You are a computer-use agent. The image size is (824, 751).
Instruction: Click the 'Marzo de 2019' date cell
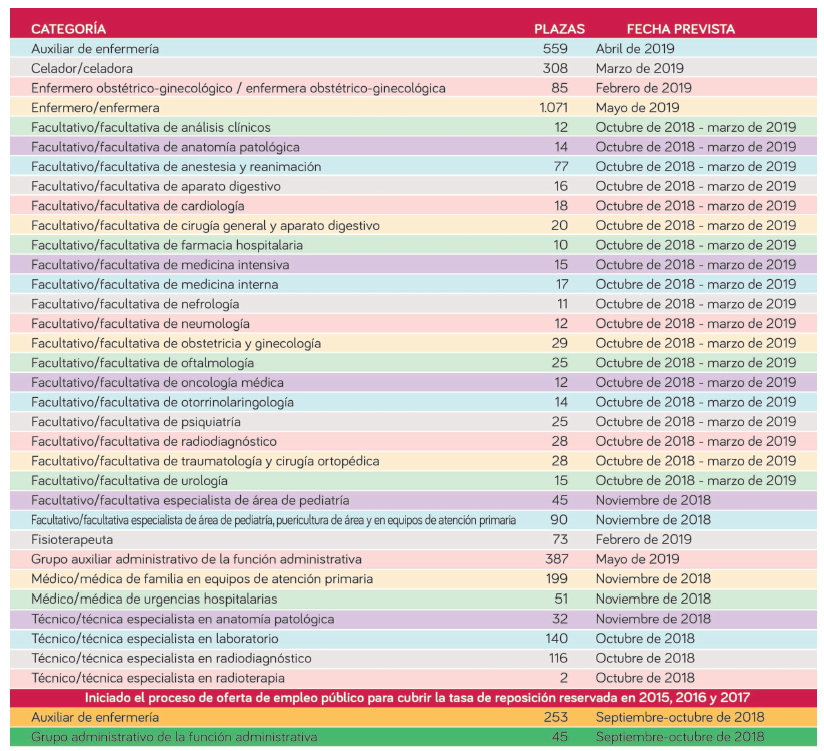[640, 68]
